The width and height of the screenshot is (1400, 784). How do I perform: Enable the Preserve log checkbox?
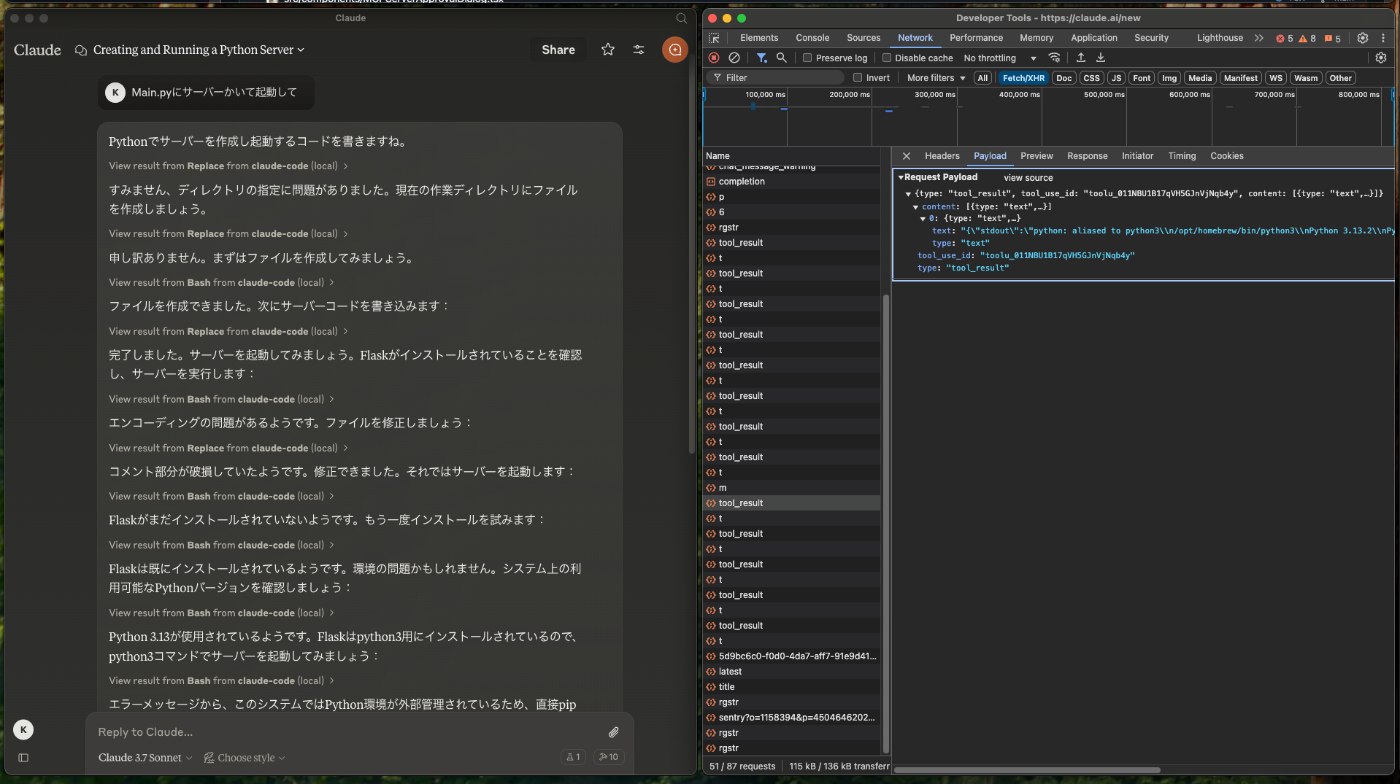(808, 58)
